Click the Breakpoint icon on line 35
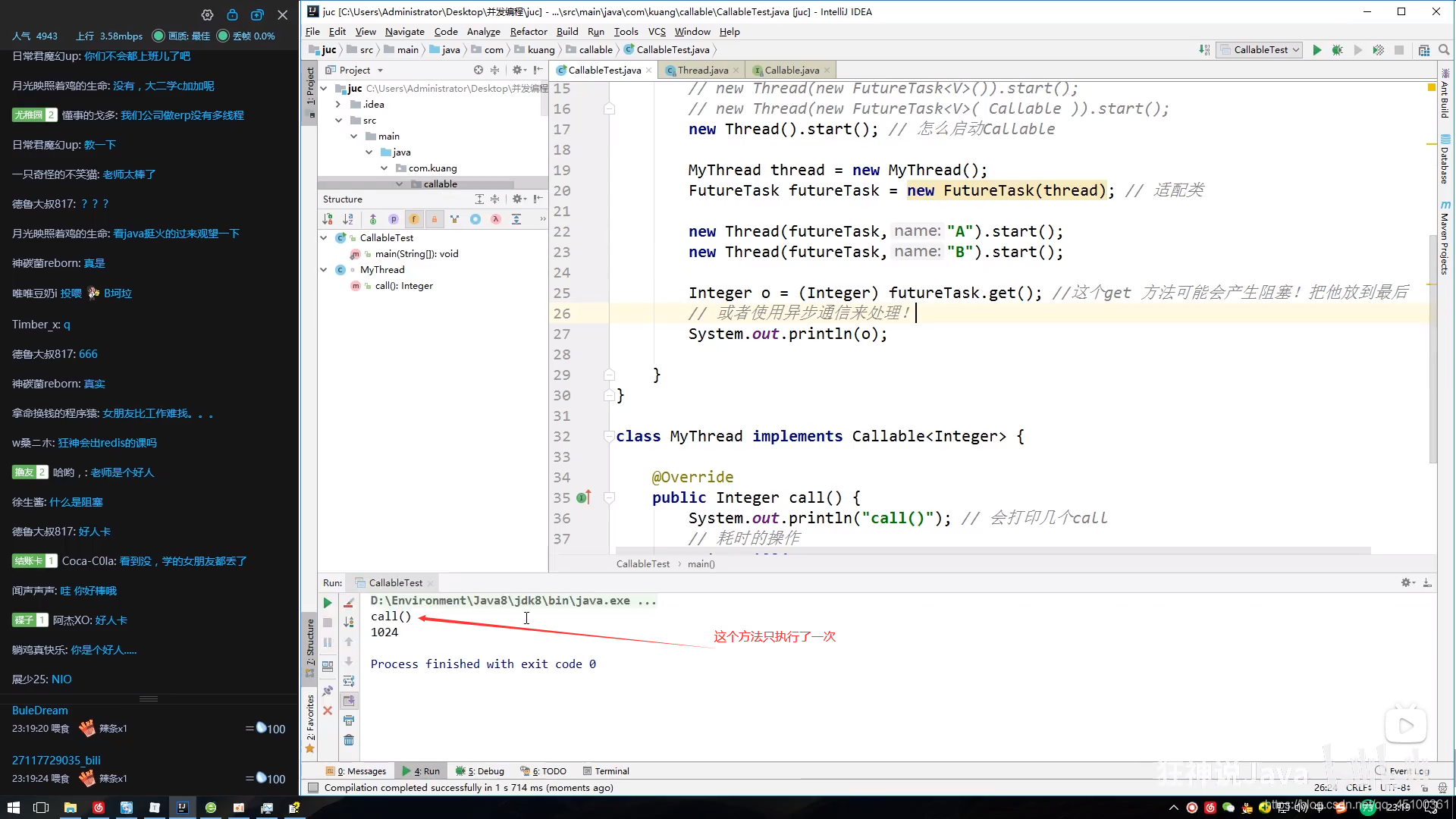Image resolution: width=1456 pixels, height=819 pixels. tap(582, 497)
